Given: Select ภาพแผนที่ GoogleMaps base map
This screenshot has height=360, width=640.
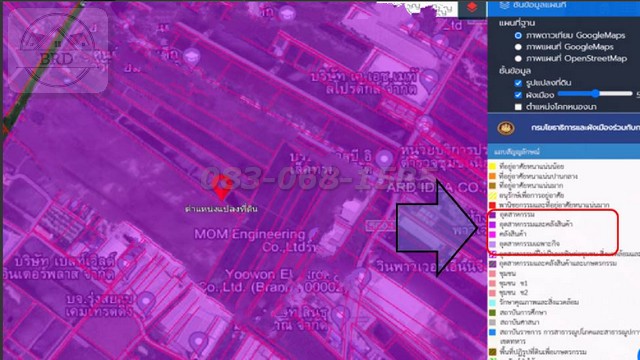Looking at the screenshot, I should (518, 47).
